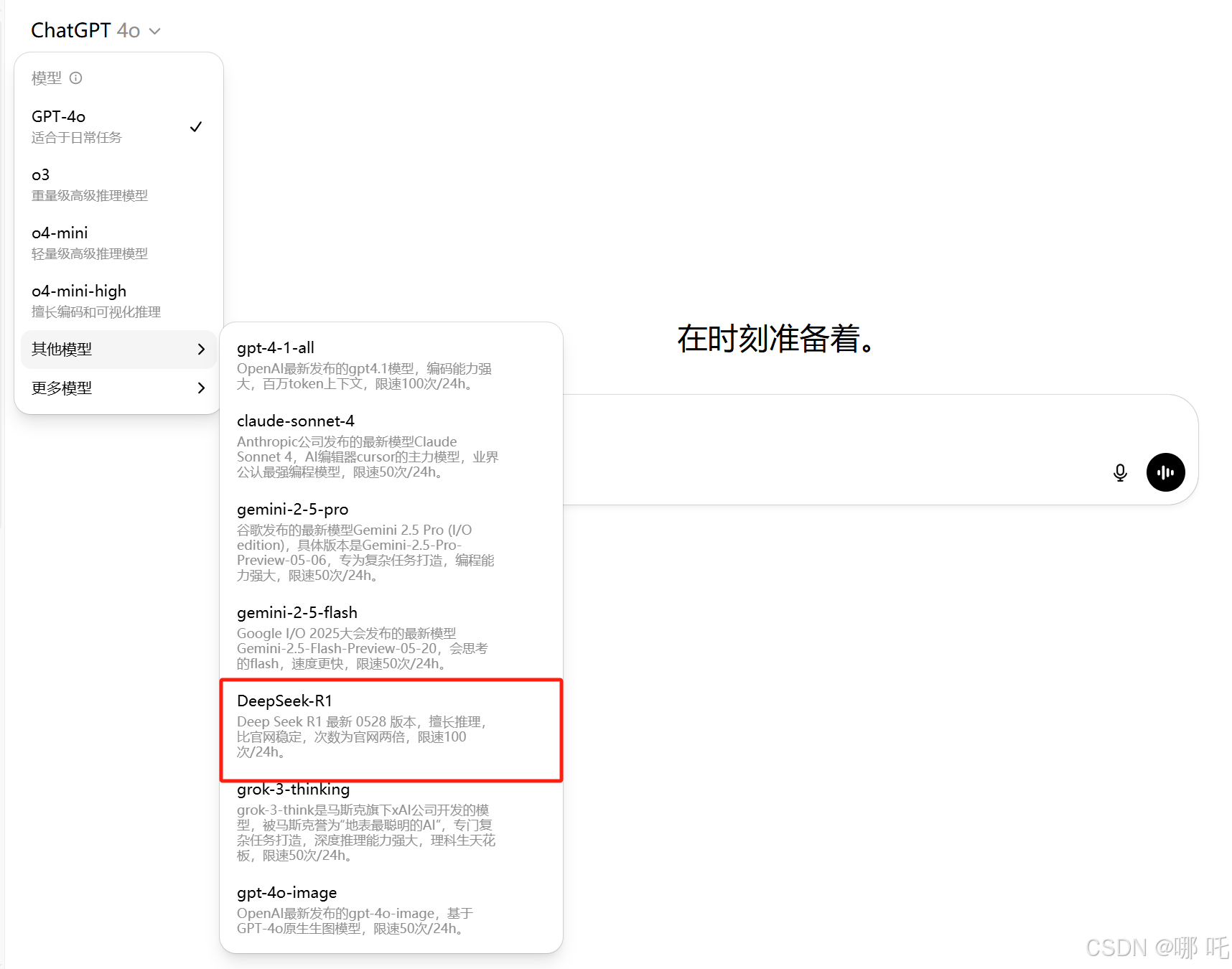Click the 轻量级高级推理模型 description
The height and width of the screenshot is (969, 1232).
pyautogui.click(x=90, y=253)
